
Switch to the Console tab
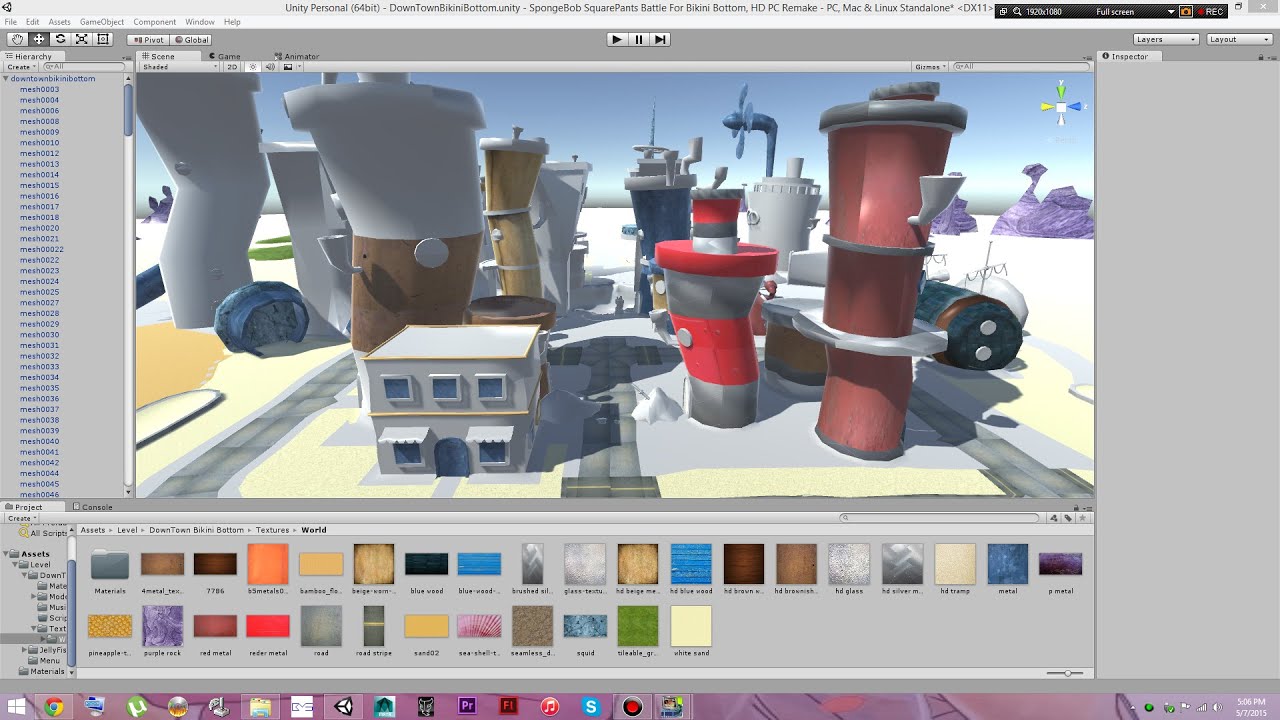coord(92,507)
